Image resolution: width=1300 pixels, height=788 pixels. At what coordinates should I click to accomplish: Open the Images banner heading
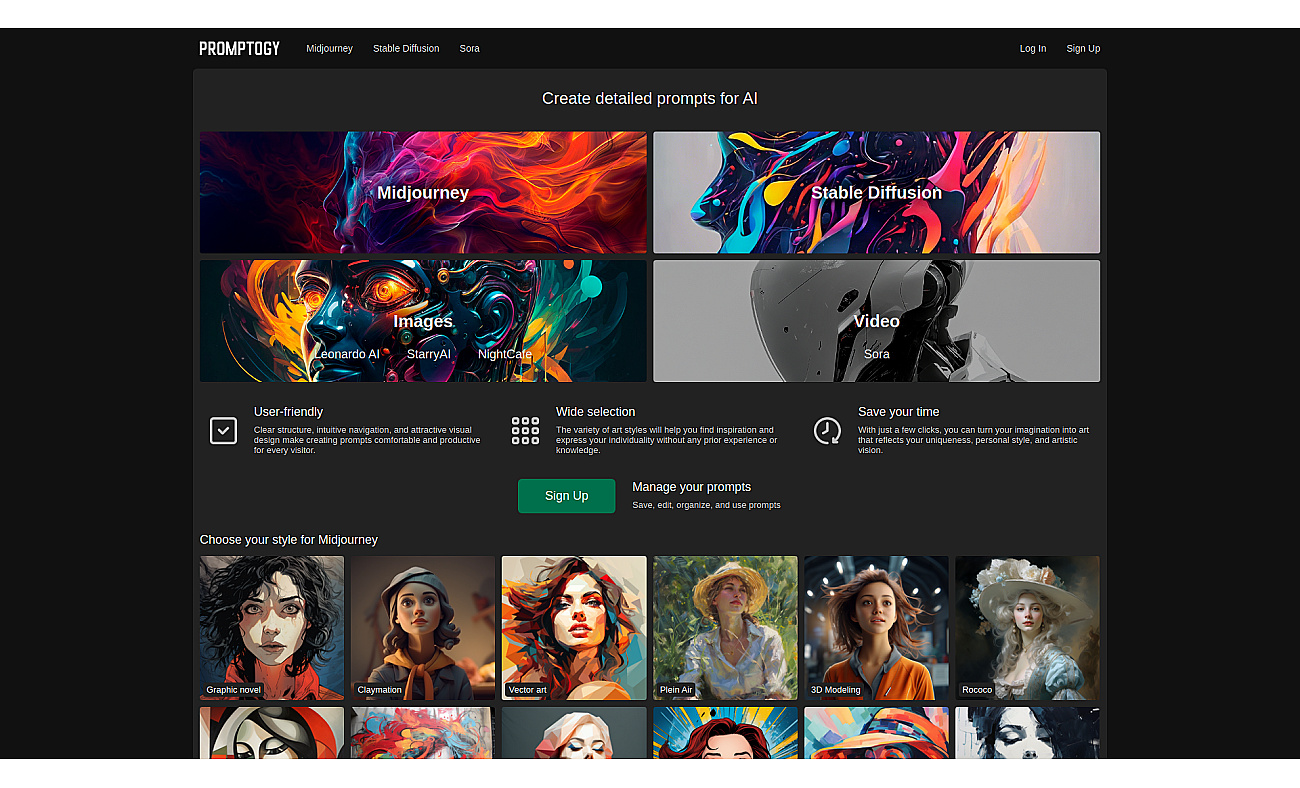(x=423, y=321)
